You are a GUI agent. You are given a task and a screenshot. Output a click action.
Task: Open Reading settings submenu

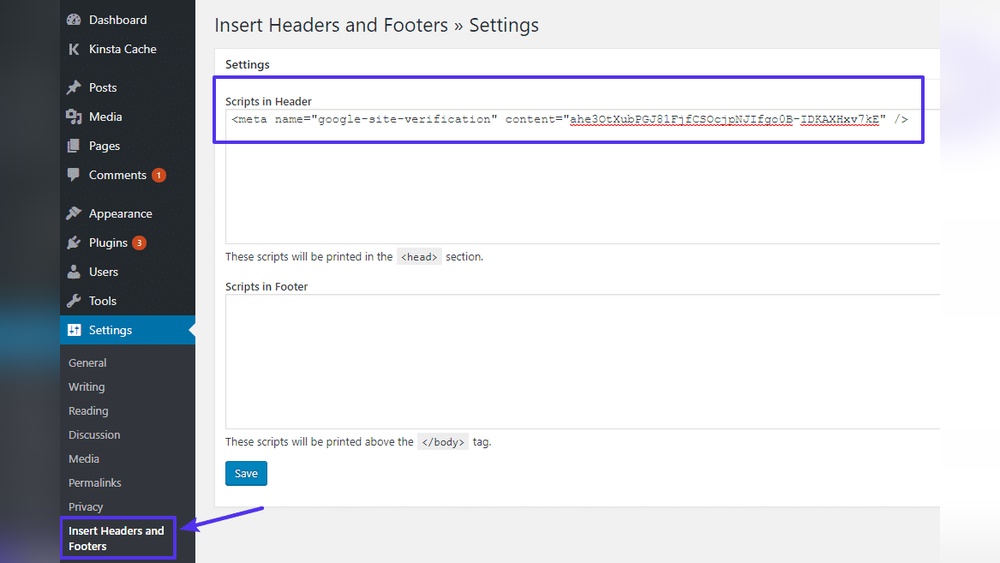coord(88,411)
